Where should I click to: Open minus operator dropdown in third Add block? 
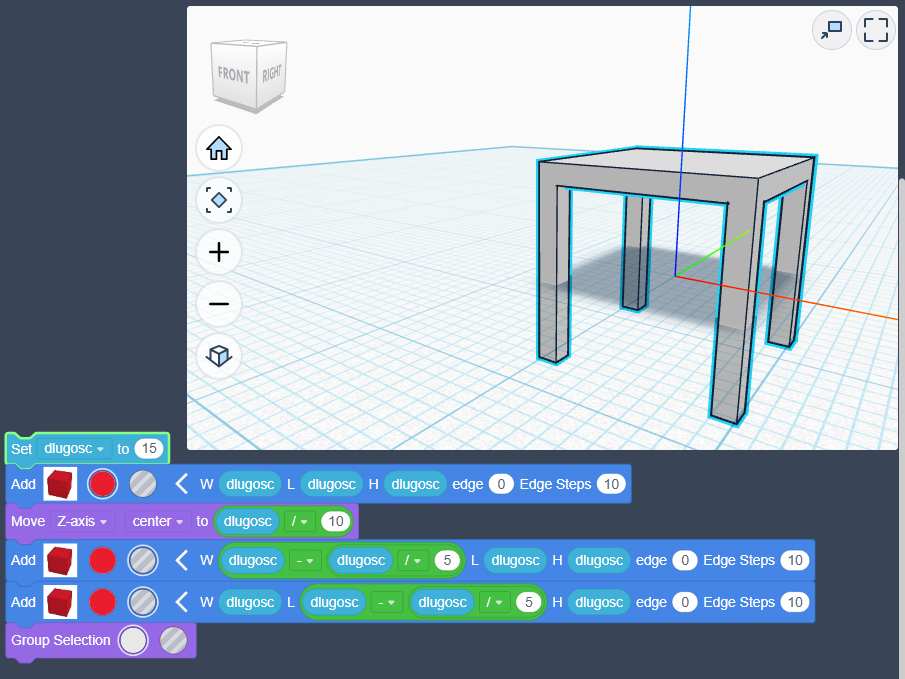(386, 603)
